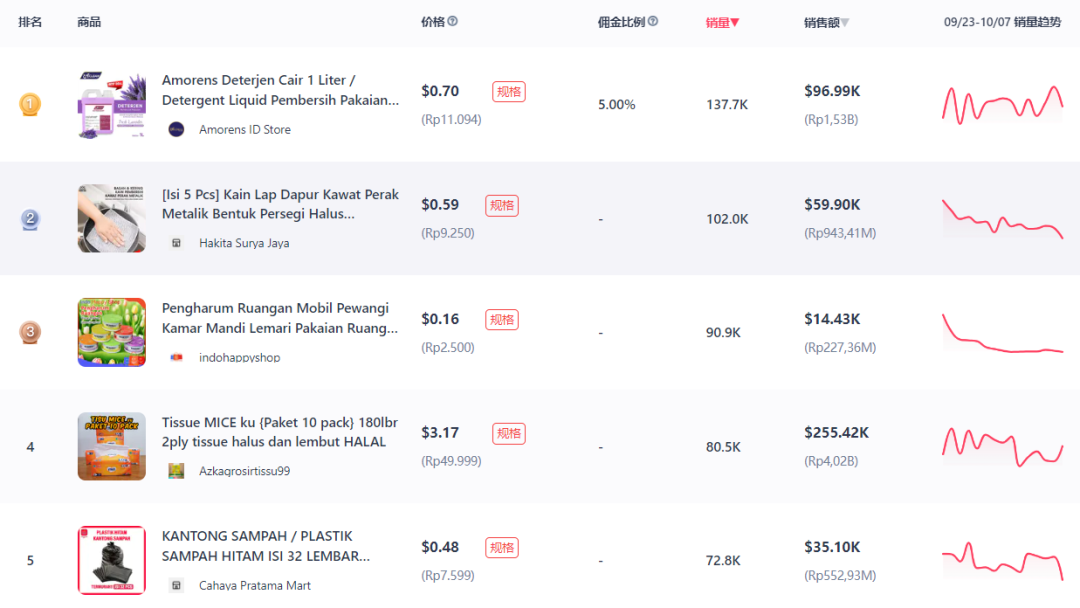
Task: Open Cahaya Pratama Mart store link
Action: [x=255, y=585]
